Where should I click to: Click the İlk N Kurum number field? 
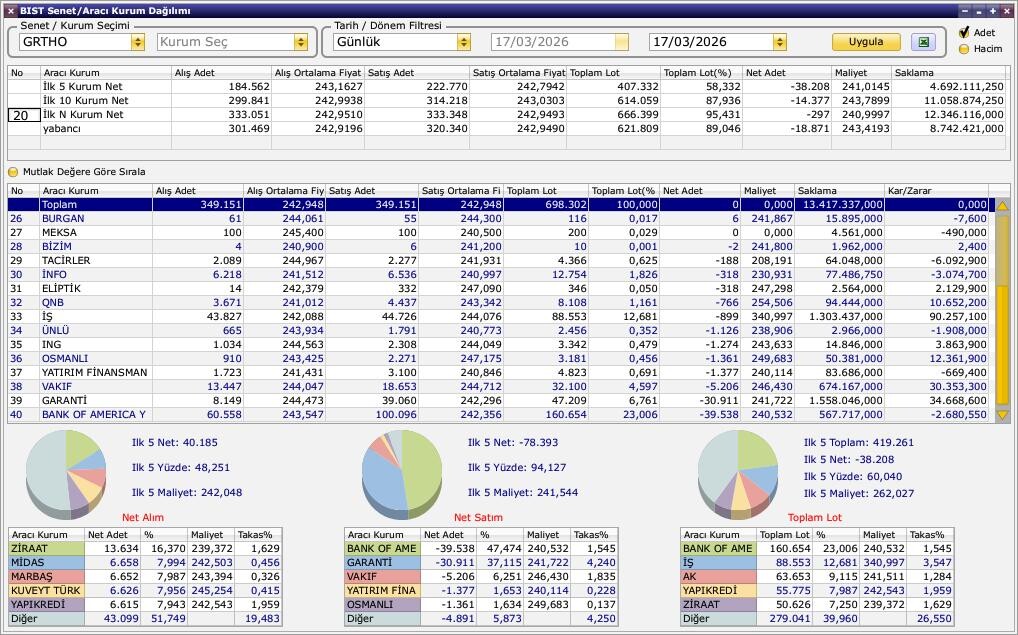[24, 115]
